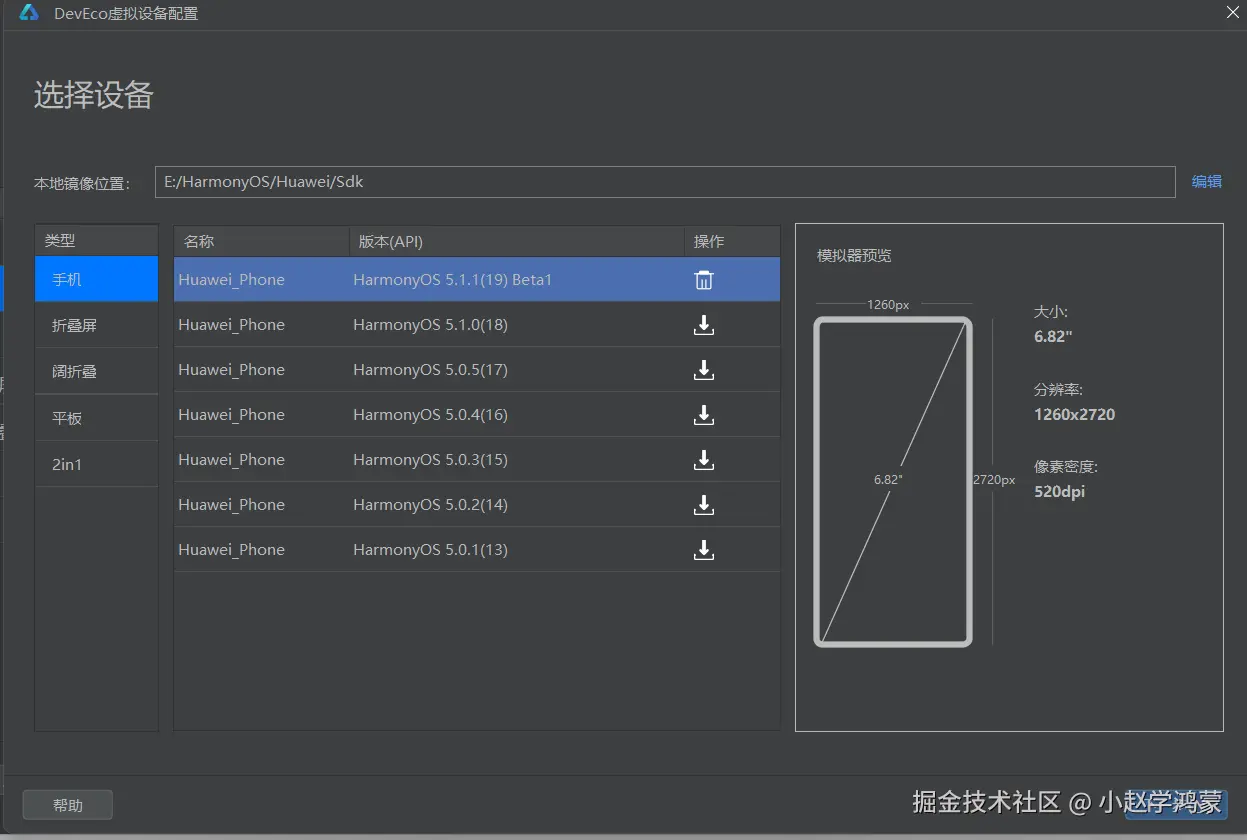Select the 折叠屏 device type
1247x840 pixels.
coord(97,325)
